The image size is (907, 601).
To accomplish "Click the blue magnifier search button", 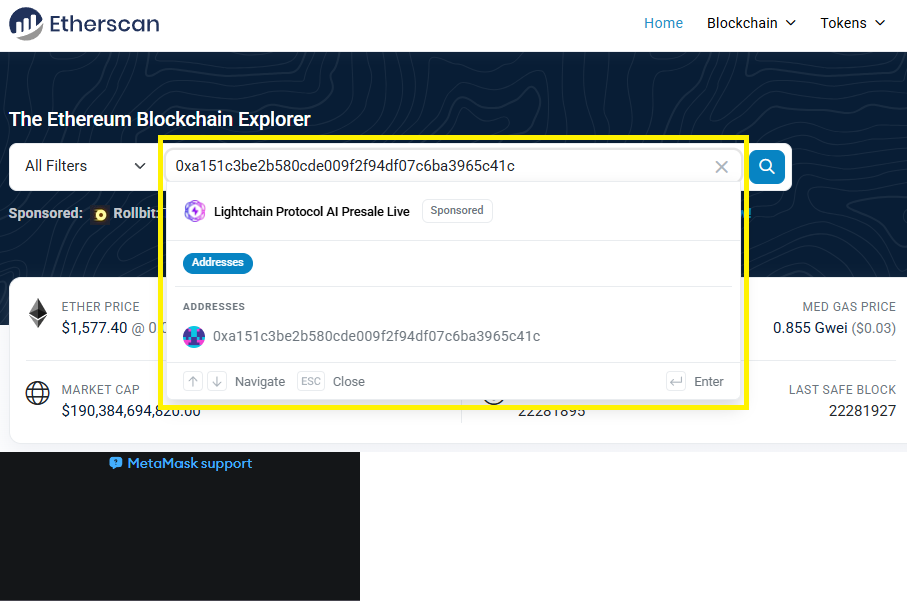I will tap(767, 167).
